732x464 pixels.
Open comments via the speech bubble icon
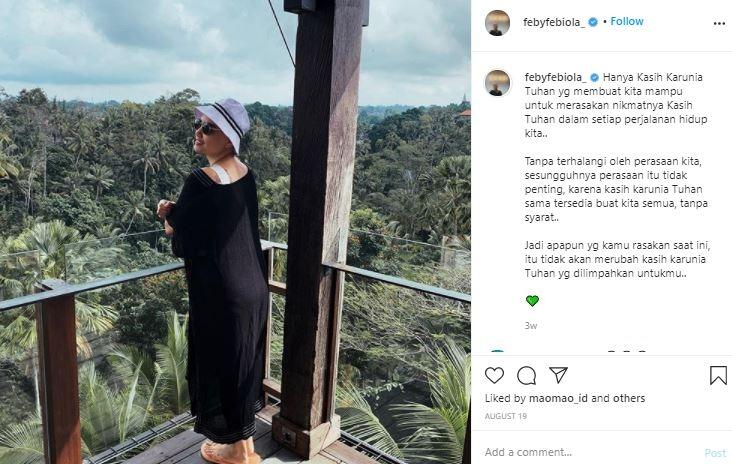pyautogui.click(x=526, y=376)
